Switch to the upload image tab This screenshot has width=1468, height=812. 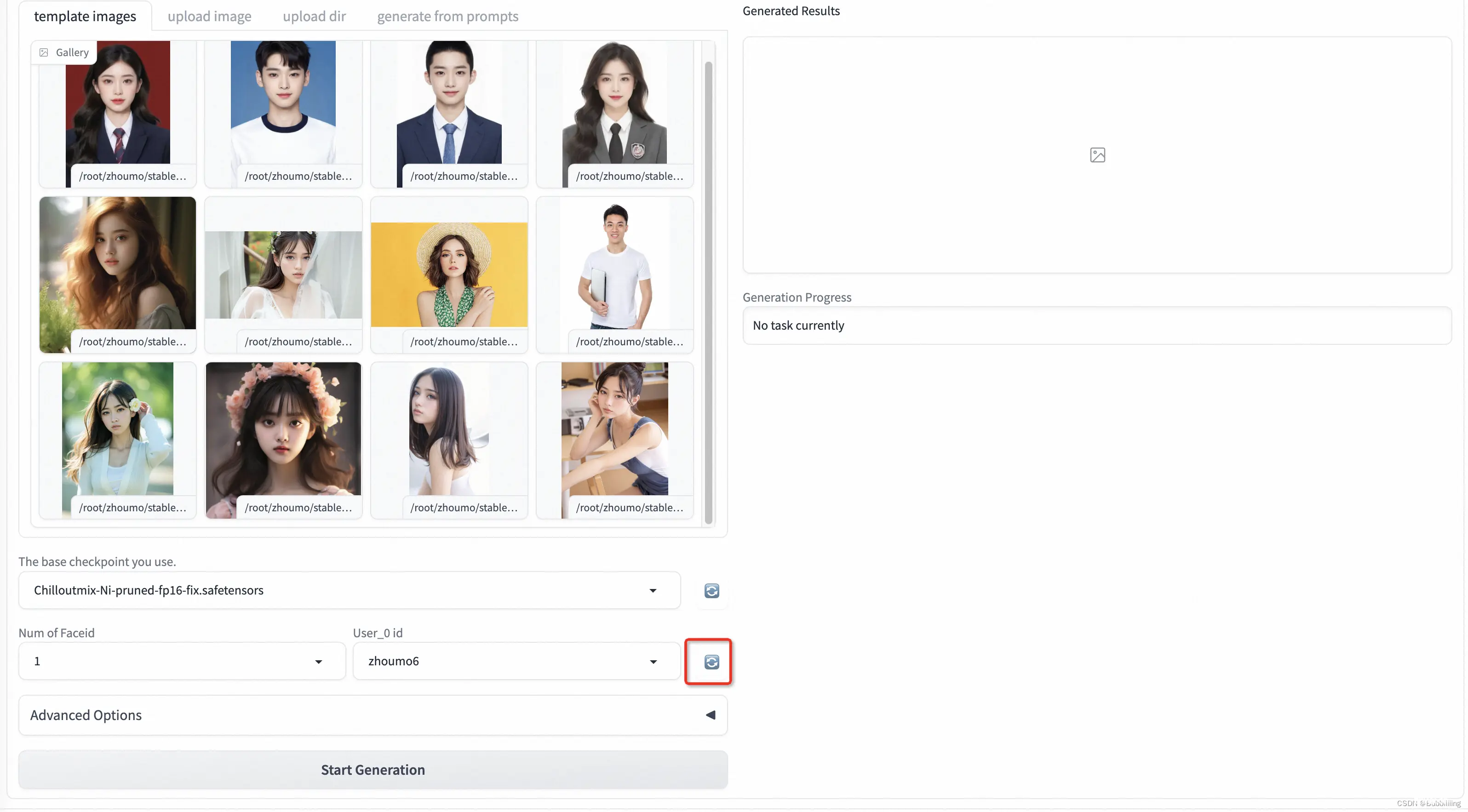tap(209, 16)
